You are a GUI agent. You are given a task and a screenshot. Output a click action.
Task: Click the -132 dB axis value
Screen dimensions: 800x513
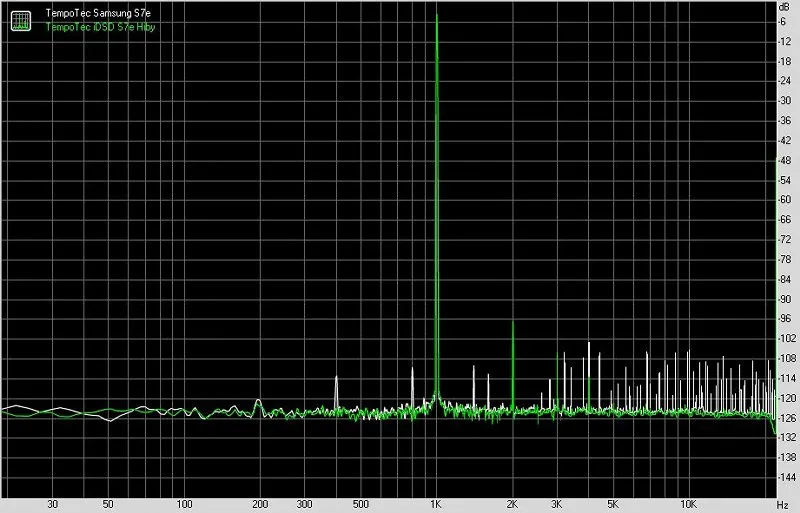(x=785, y=437)
